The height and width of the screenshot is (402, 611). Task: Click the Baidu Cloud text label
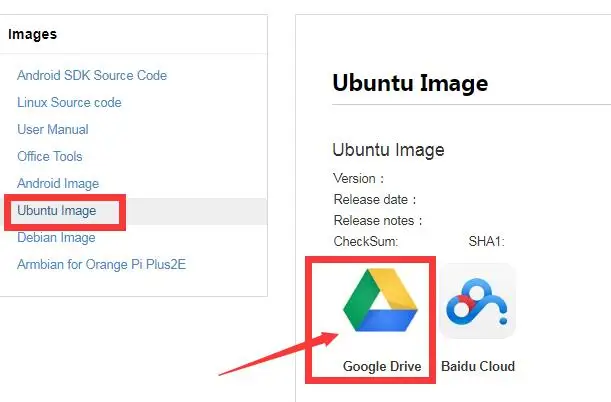tap(478, 366)
